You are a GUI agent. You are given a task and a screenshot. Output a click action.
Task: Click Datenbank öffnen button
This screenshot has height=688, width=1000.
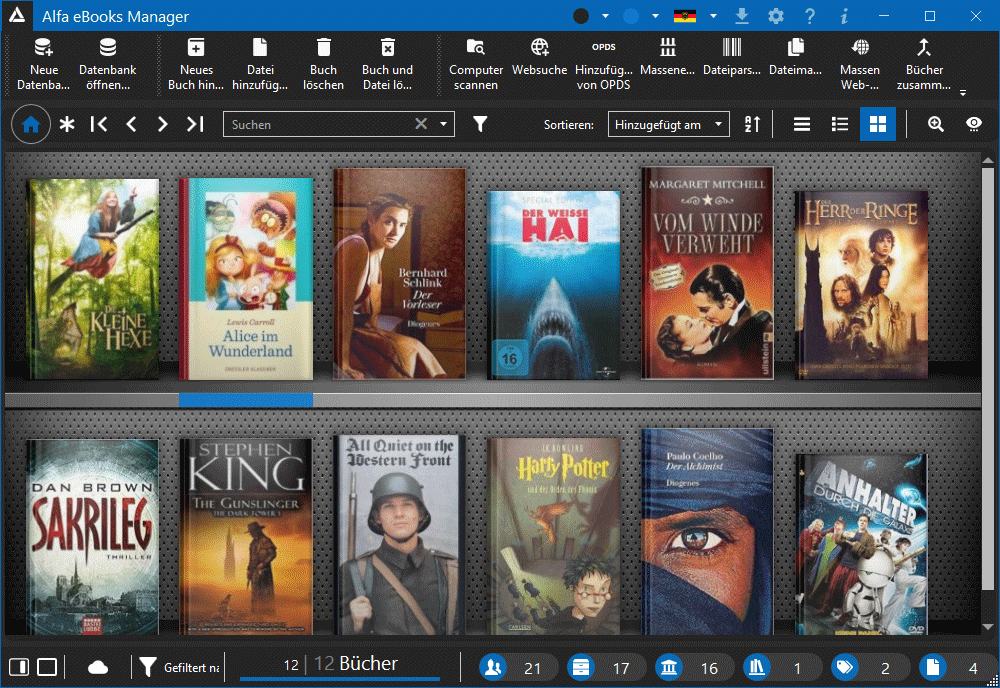pyautogui.click(x=107, y=62)
